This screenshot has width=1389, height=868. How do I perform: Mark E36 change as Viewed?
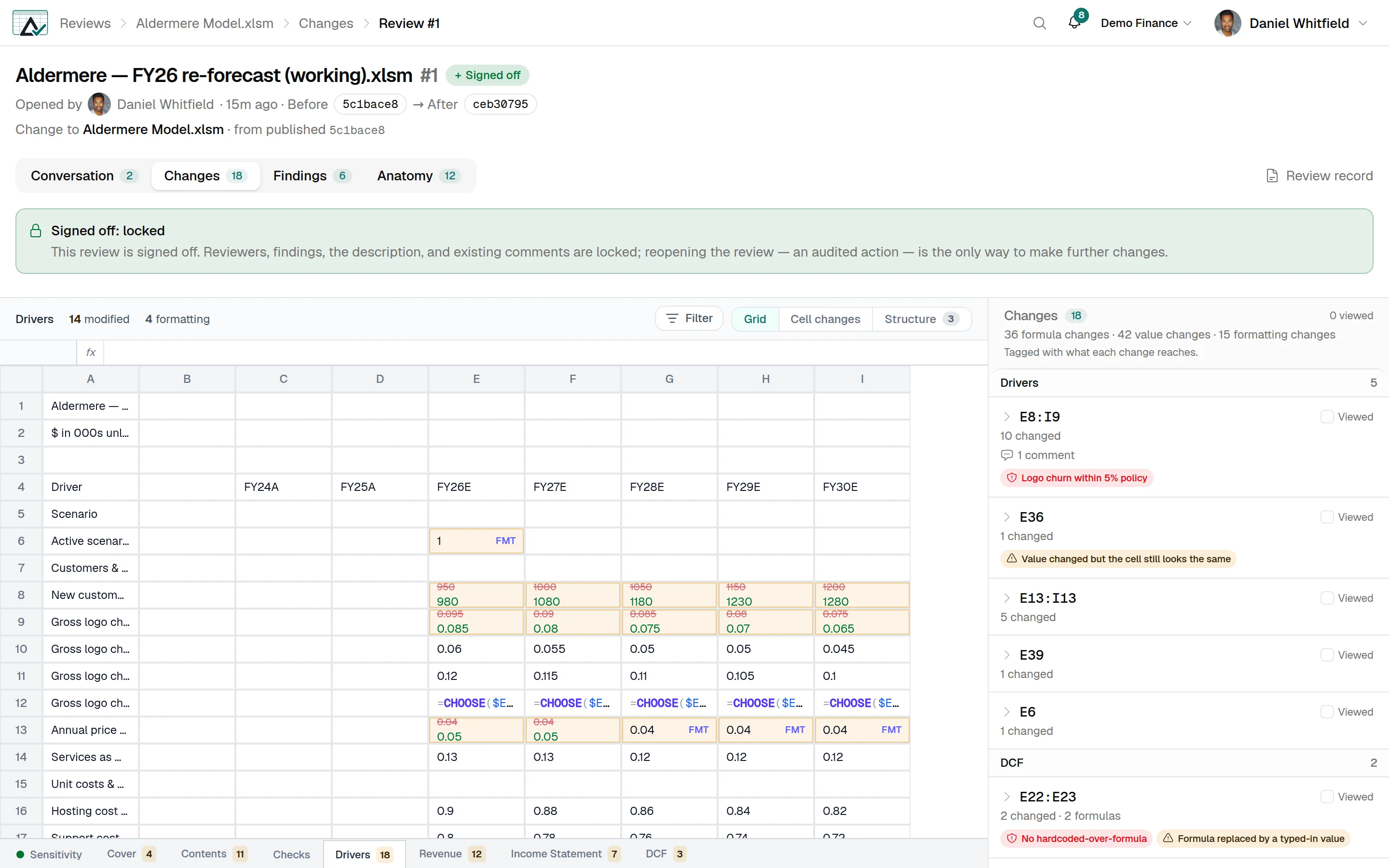[1326, 517]
